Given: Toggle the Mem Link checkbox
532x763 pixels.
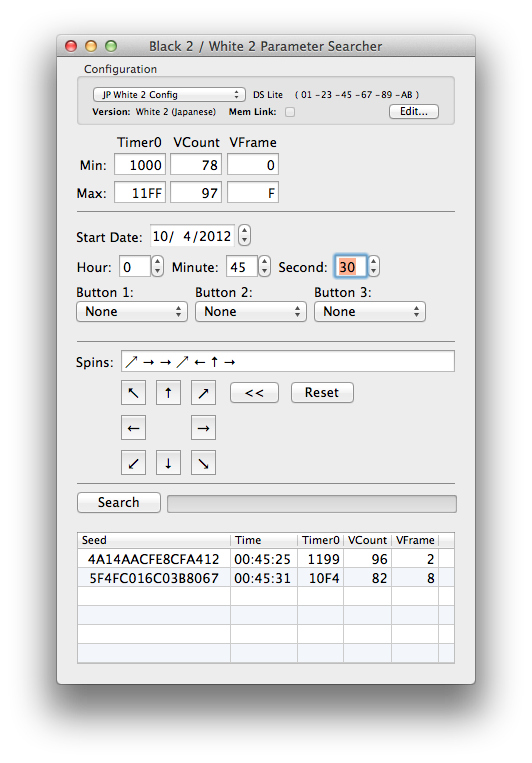Looking at the screenshot, I should (290, 112).
